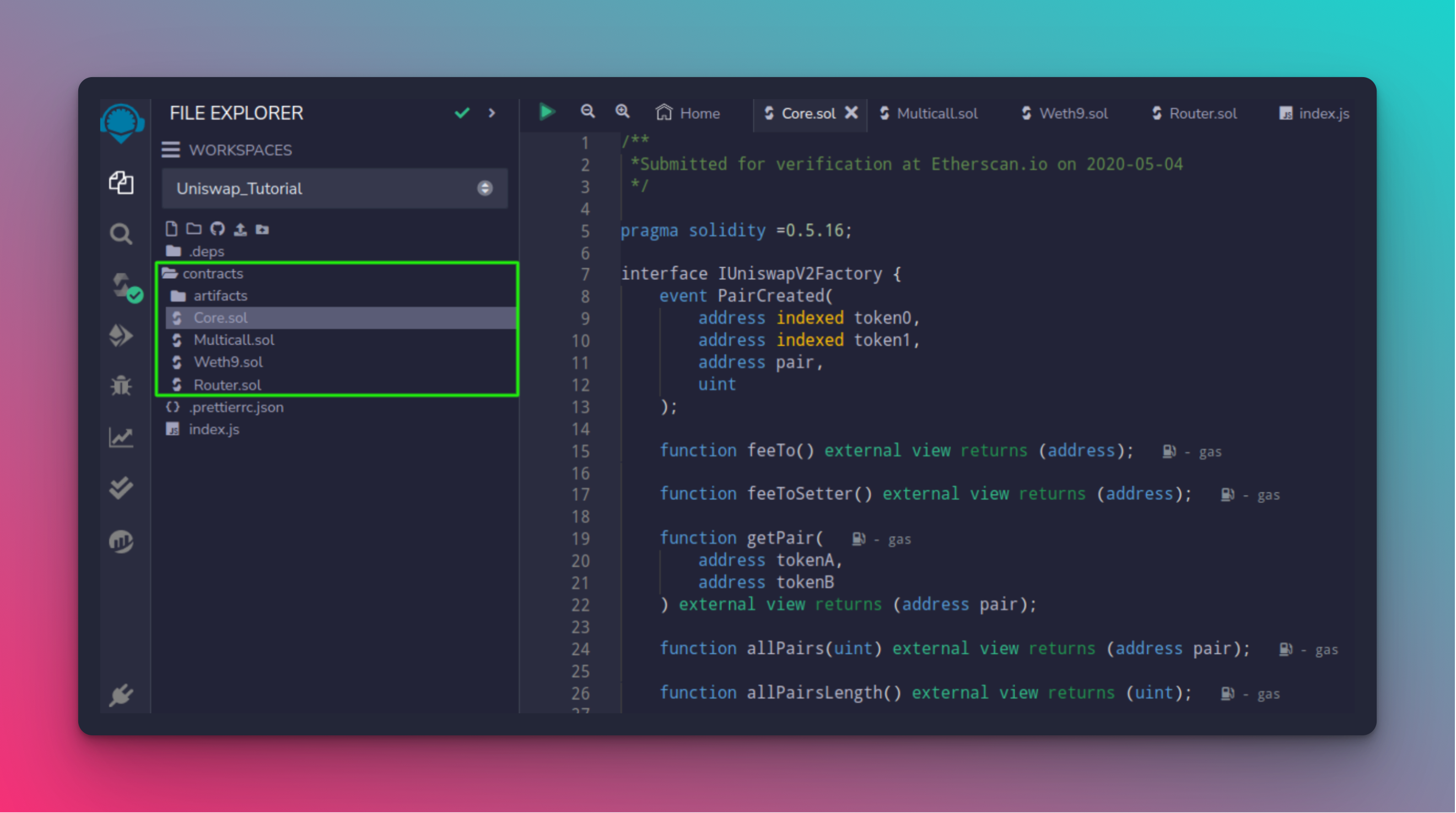Switch to the Weth9.sol tab
The height and width of the screenshot is (813, 1456).
coord(1065,113)
